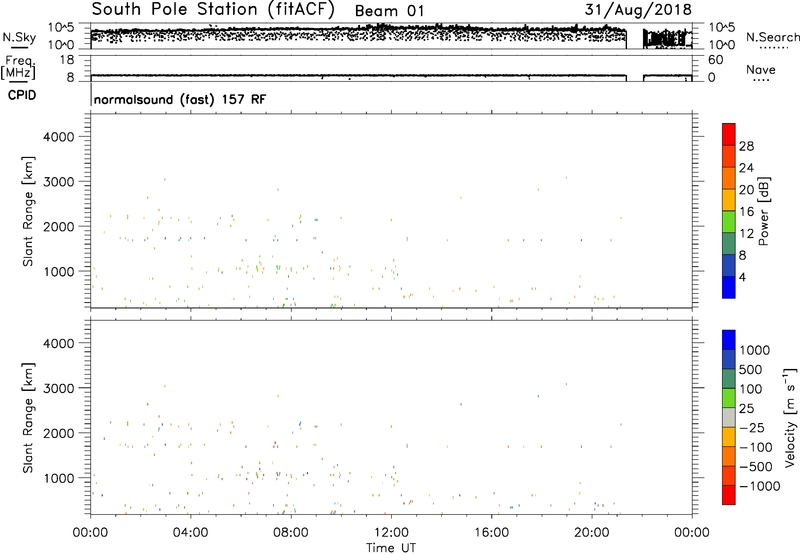Click the -100 label on Velocity colorbar
Viewport: 800px width, 554px height.
coord(756,447)
